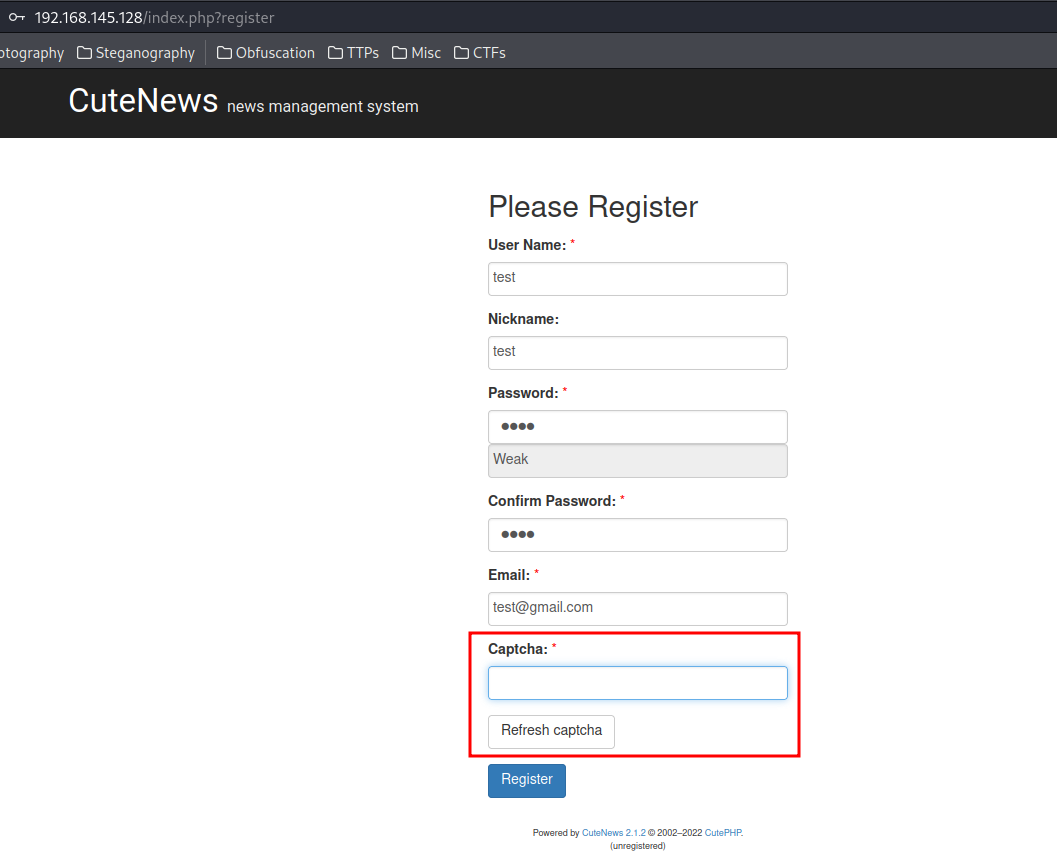
Task: Click the 'Confirm Password:' label
Action: pyautogui.click(x=552, y=501)
